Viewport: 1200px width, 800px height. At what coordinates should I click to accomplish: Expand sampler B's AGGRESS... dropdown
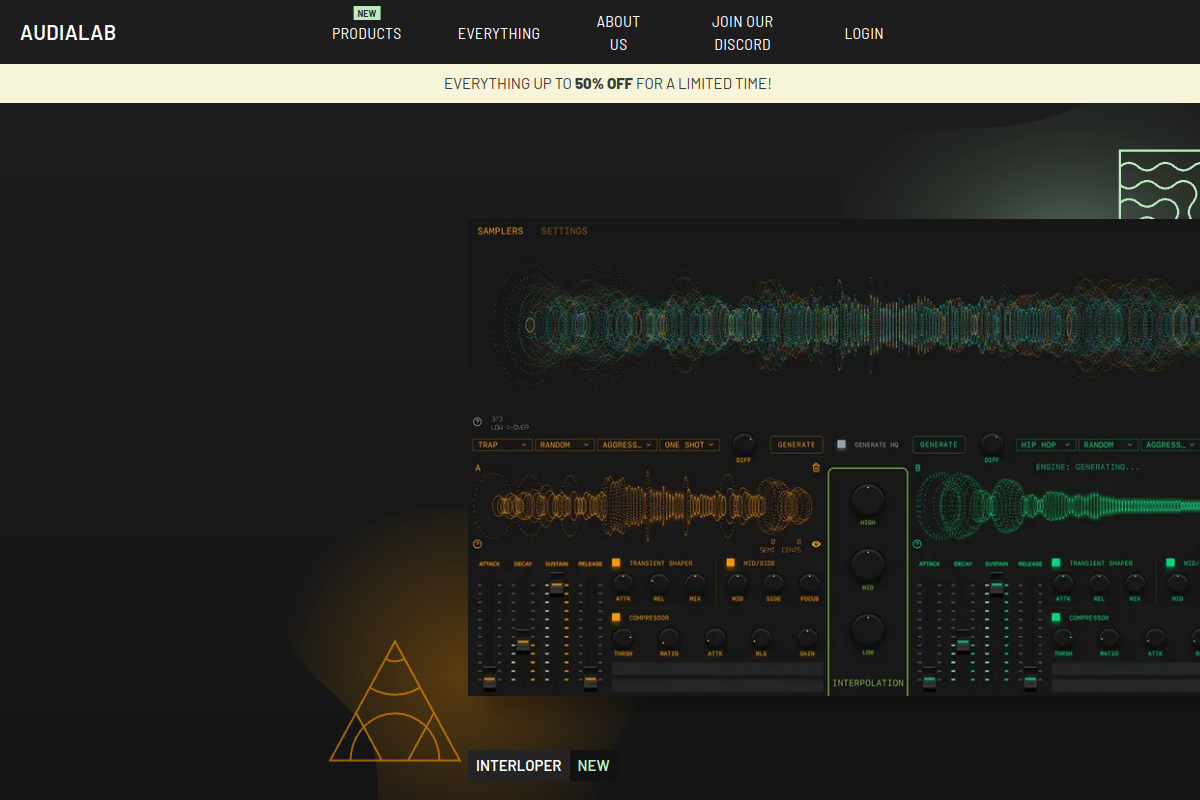point(1170,445)
